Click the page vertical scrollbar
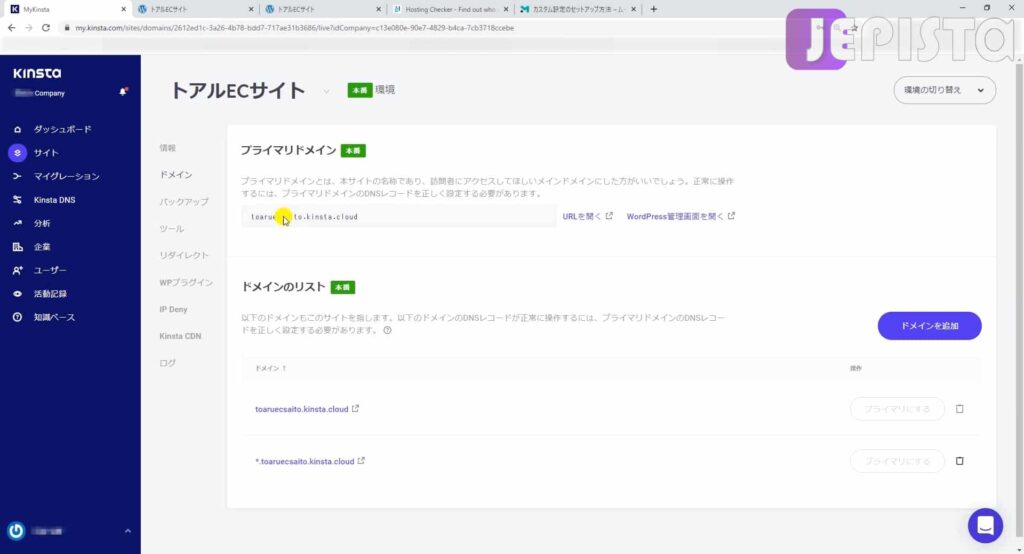Viewport: 1024px width, 554px height. [1019, 301]
